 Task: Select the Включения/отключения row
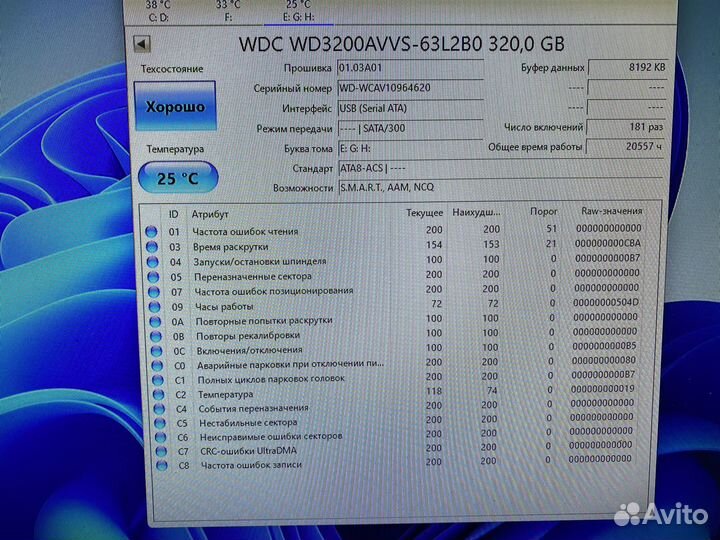click(394, 349)
